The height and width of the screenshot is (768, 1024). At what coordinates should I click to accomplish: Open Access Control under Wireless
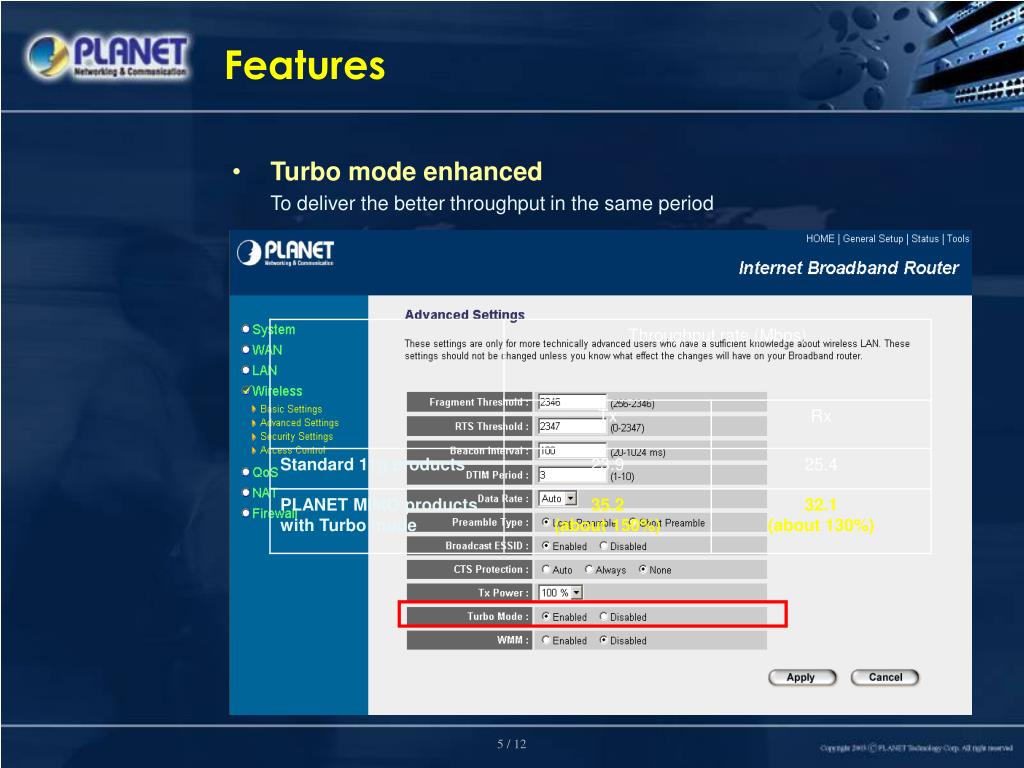pos(293,450)
